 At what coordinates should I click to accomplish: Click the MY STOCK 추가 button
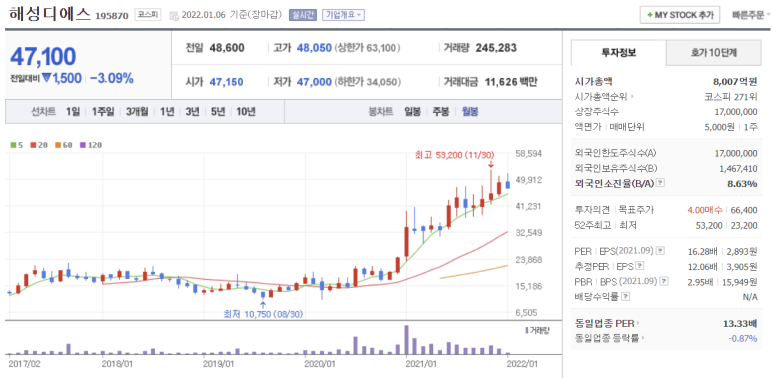680,15
